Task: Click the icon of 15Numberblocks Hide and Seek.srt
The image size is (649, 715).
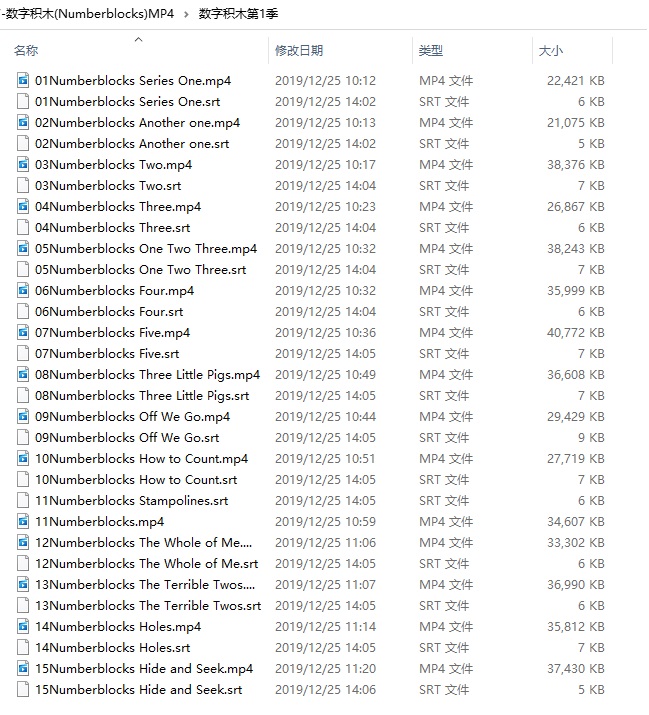Action: coord(24,689)
